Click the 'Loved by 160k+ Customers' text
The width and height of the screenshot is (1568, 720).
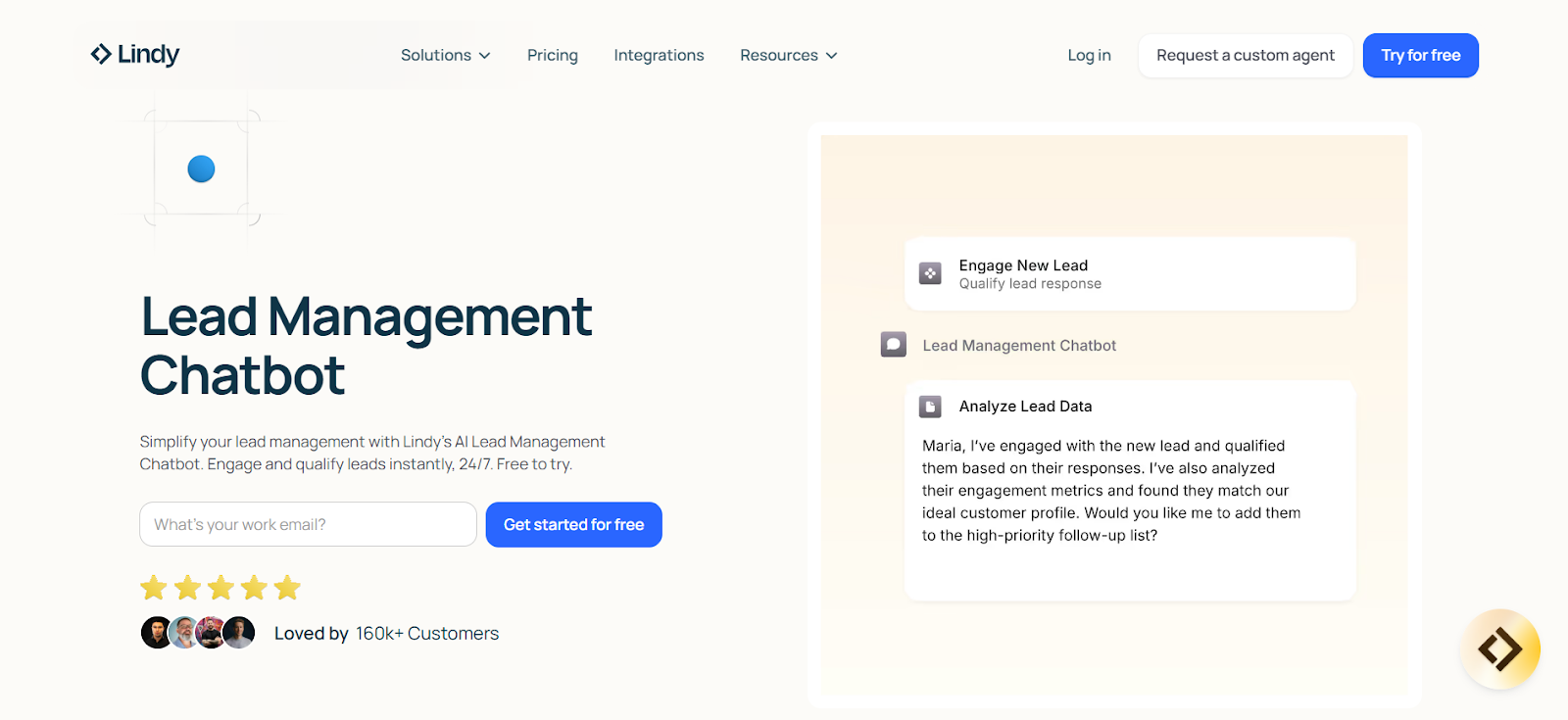click(x=386, y=634)
